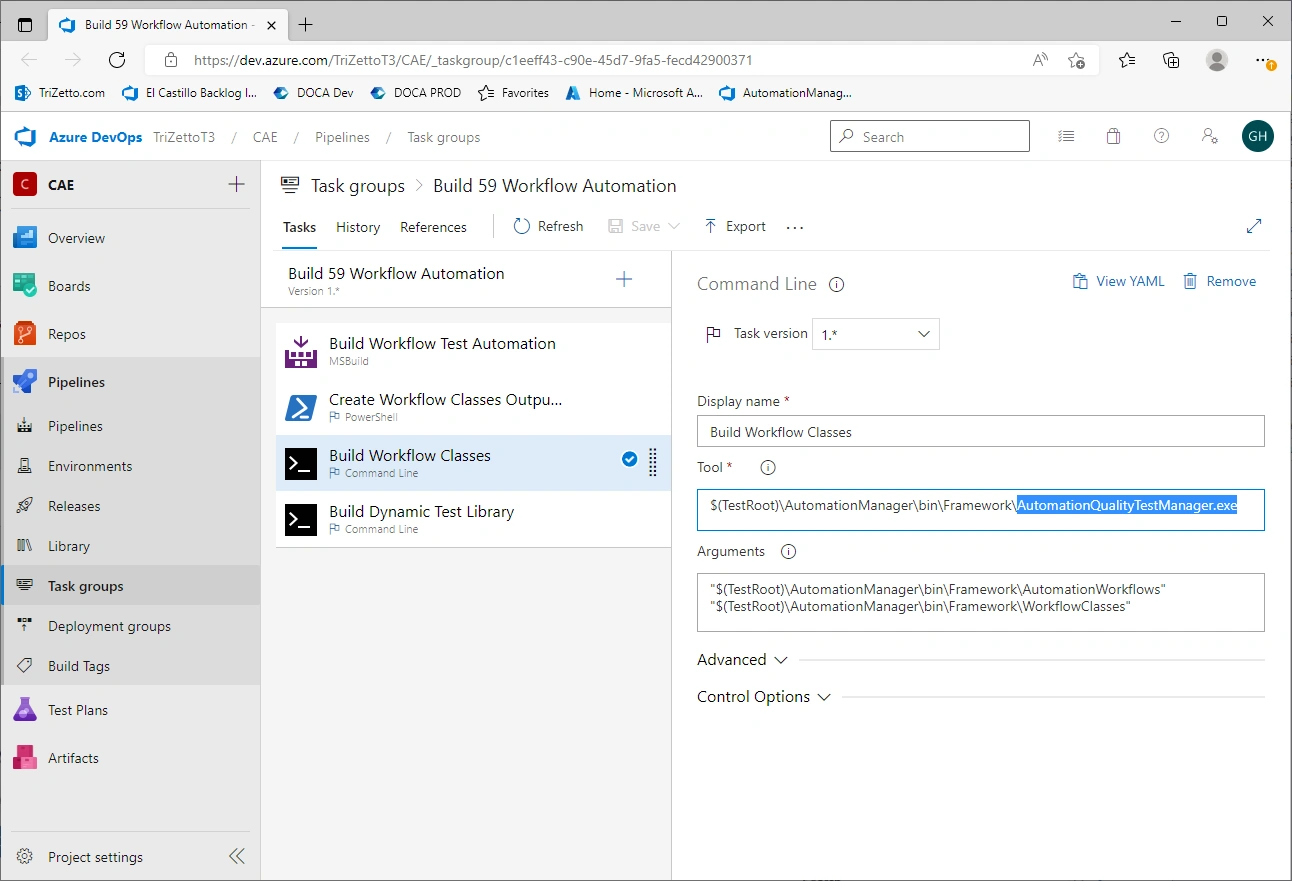Image resolution: width=1292 pixels, height=881 pixels.
Task: Click the Repos icon in sidebar
Action: tap(25, 333)
